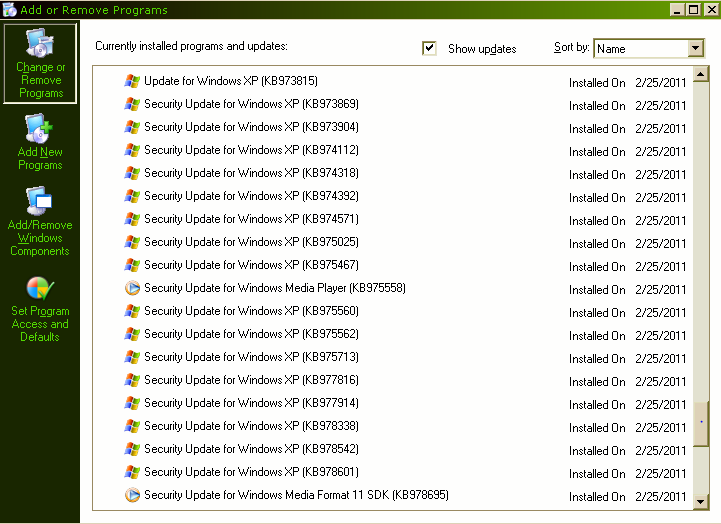The height and width of the screenshot is (524, 721).
Task: Click the Windows flag icon for KB978542
Action: tap(132, 449)
